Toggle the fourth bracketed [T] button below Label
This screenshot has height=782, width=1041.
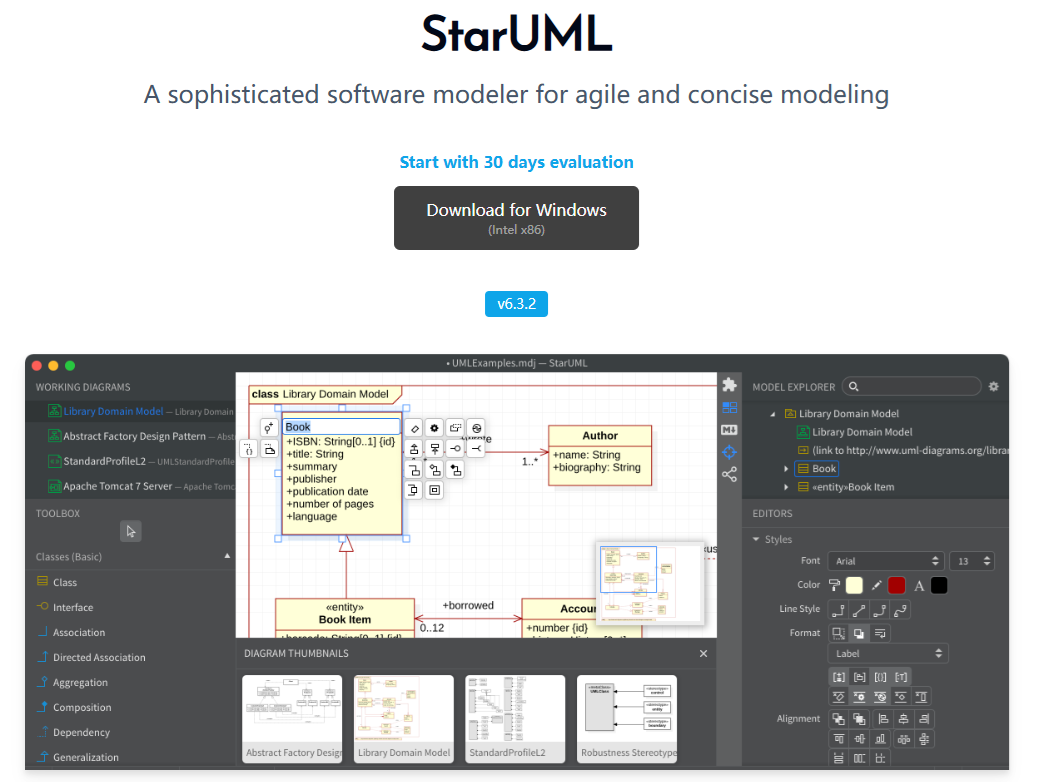901,677
